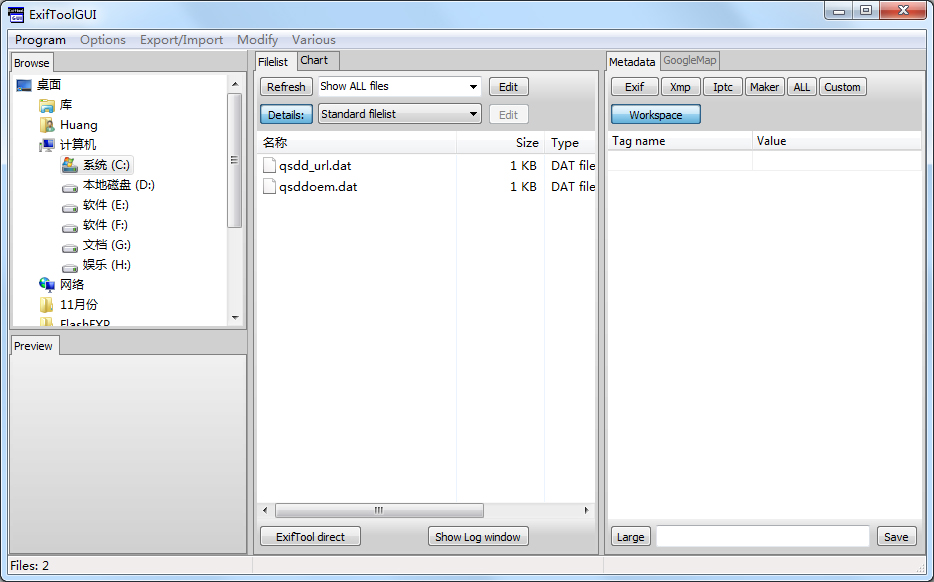Click the 库 libraries icon
The height and width of the screenshot is (582, 934).
(47, 105)
